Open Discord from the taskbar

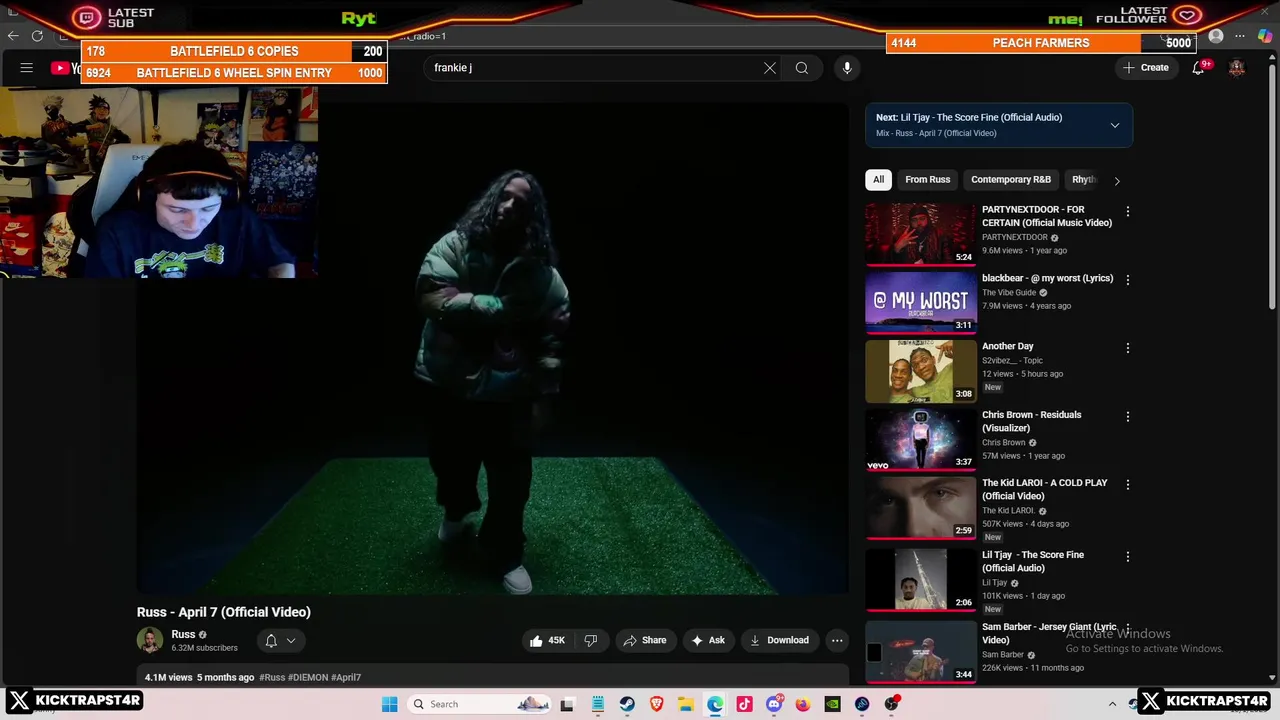click(774, 704)
